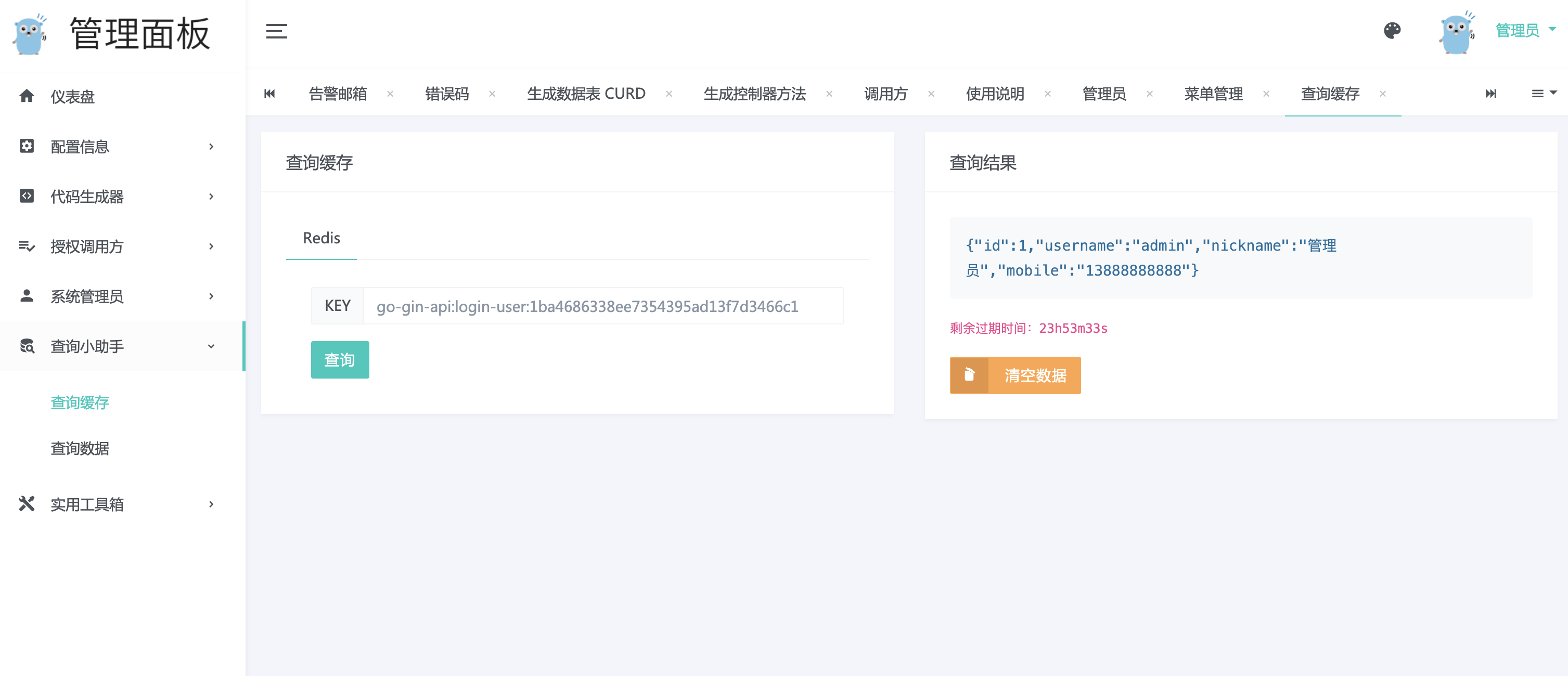Click the 查询 button
Viewport: 1568px width, 676px height.
point(340,360)
